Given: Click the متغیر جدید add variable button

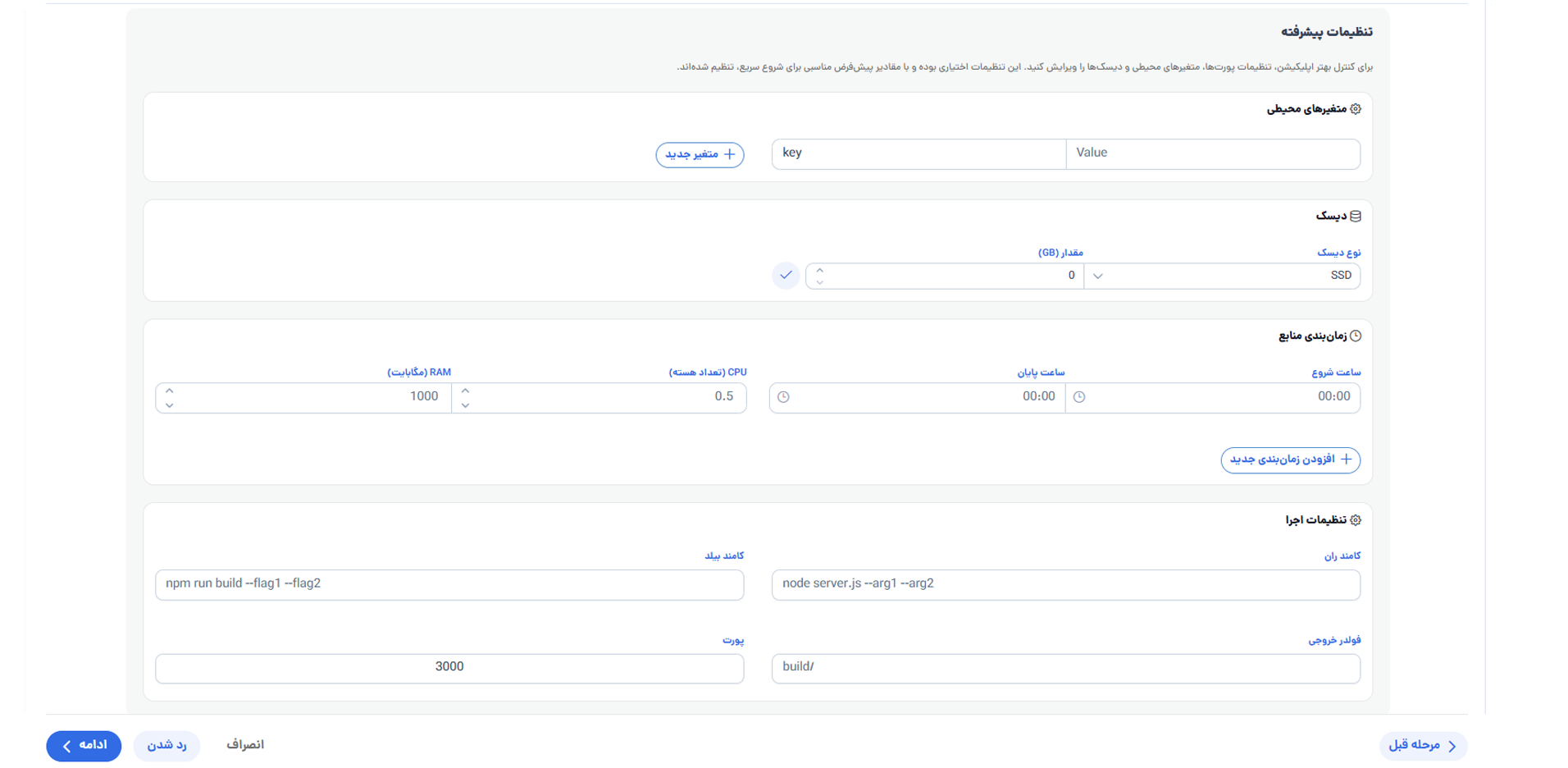Looking at the screenshot, I should (x=700, y=154).
